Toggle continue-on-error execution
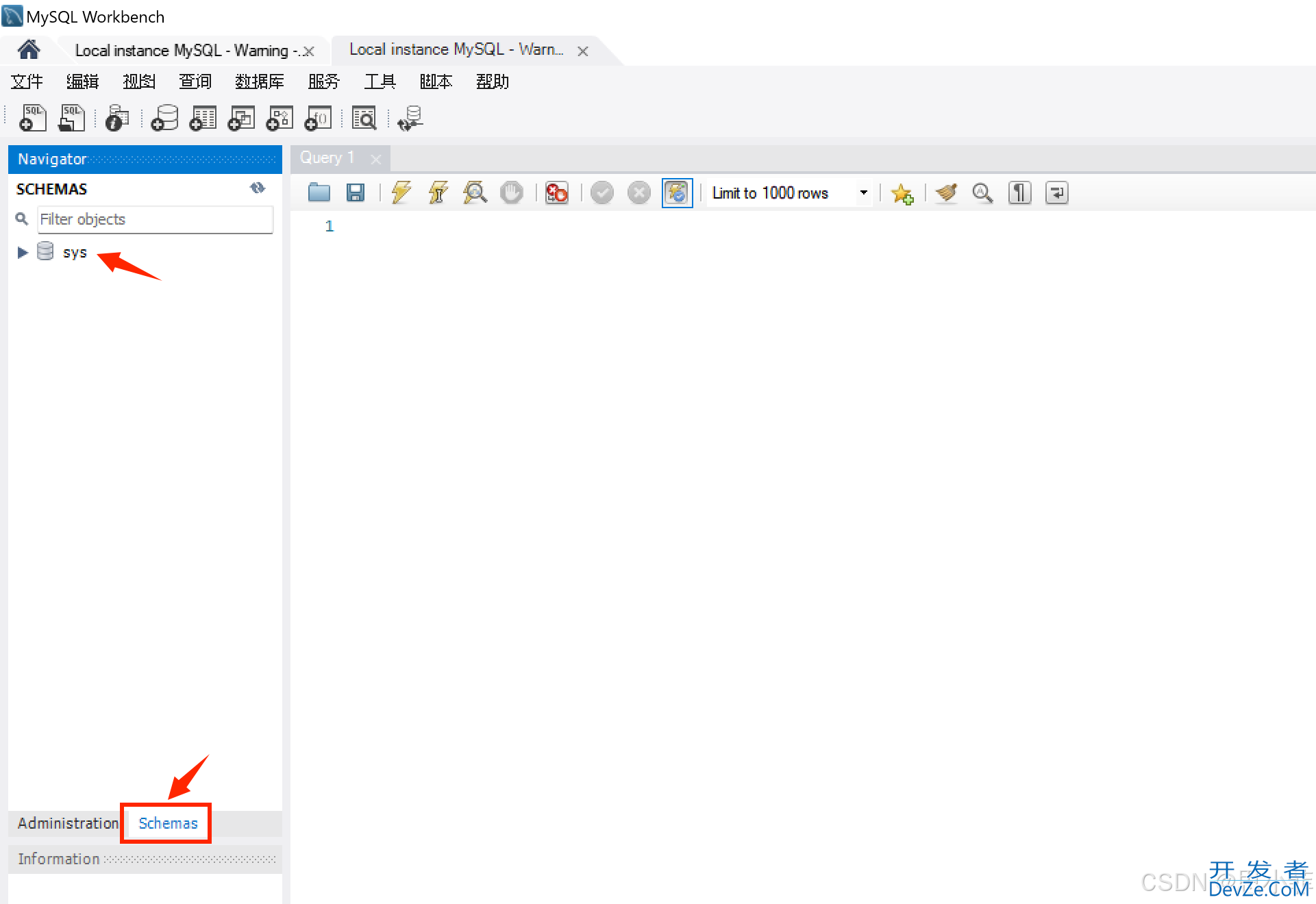The image size is (1316, 904). [557, 192]
